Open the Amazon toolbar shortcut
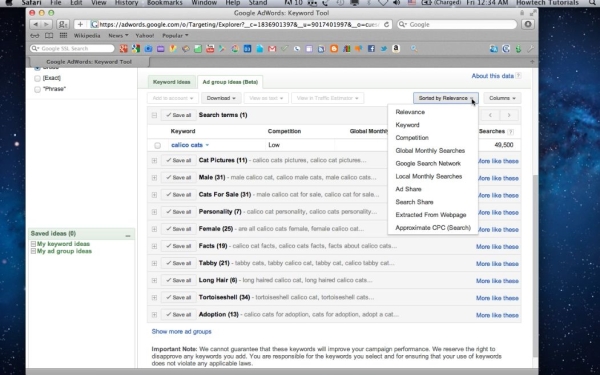This screenshot has height=375, width=600. [396, 49]
